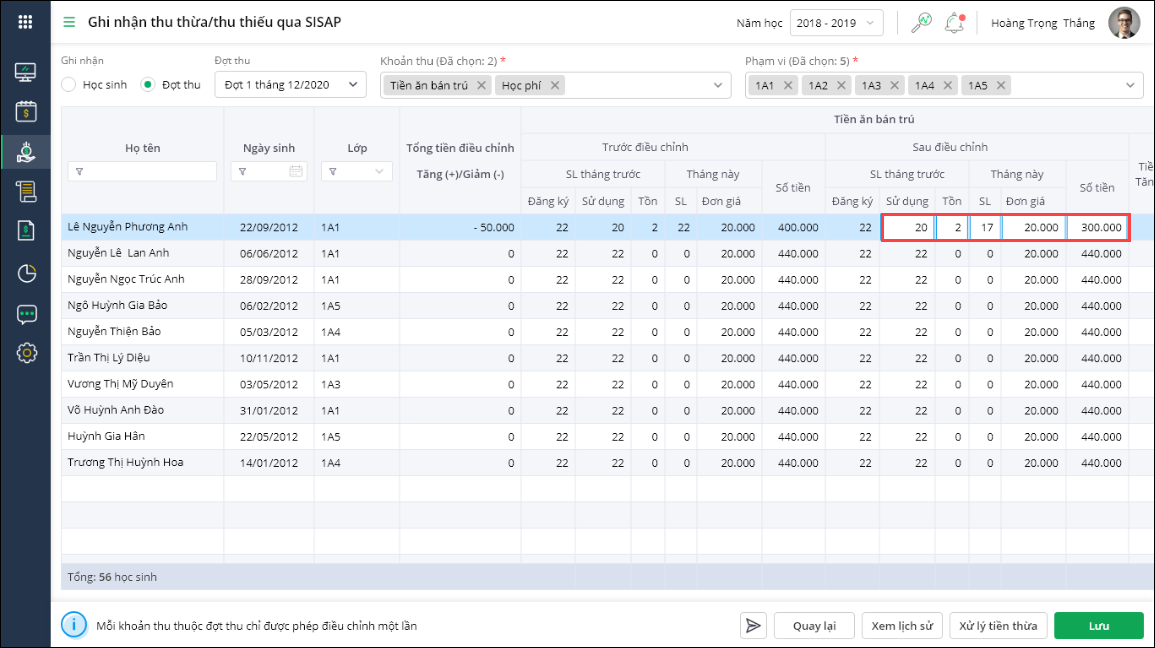Remove the Học phí tag
Image resolution: width=1155 pixels, height=648 pixels.
point(555,86)
